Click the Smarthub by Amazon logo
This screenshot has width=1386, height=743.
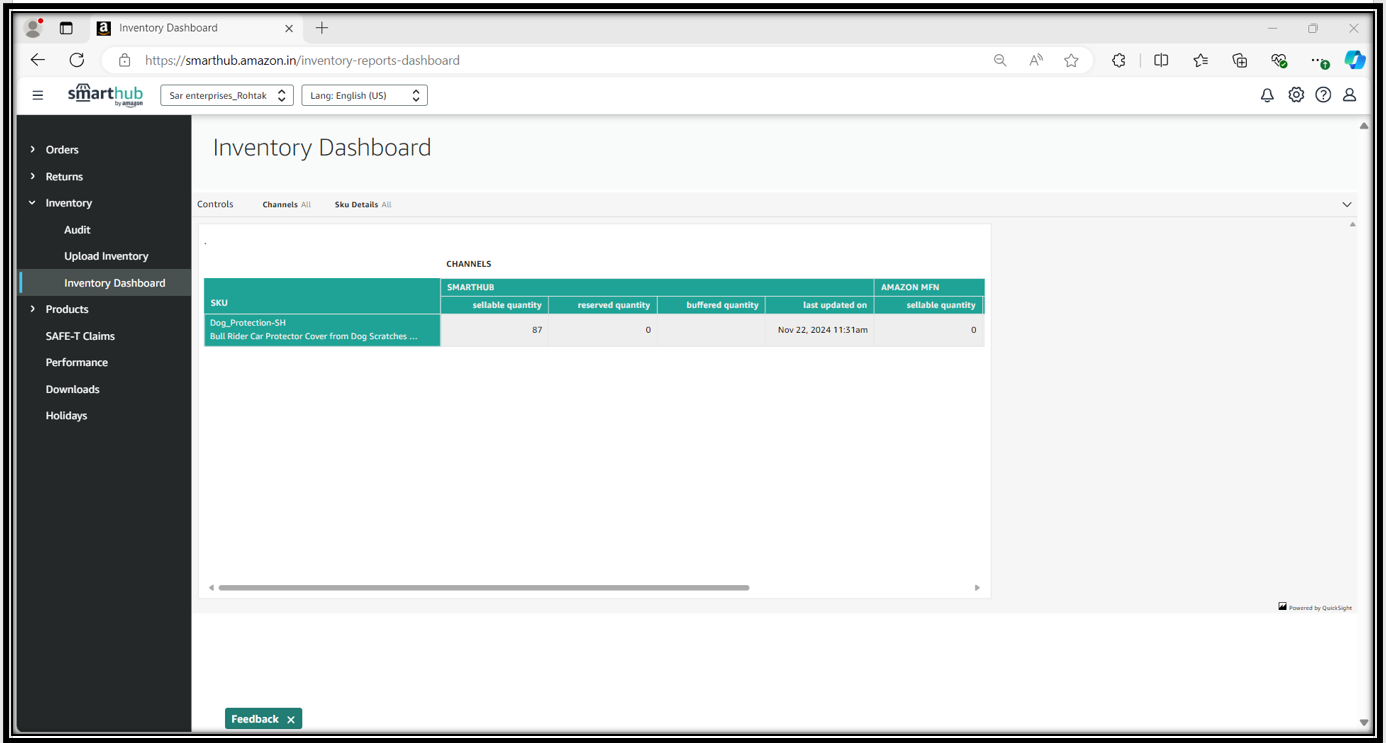pyautogui.click(x=105, y=95)
